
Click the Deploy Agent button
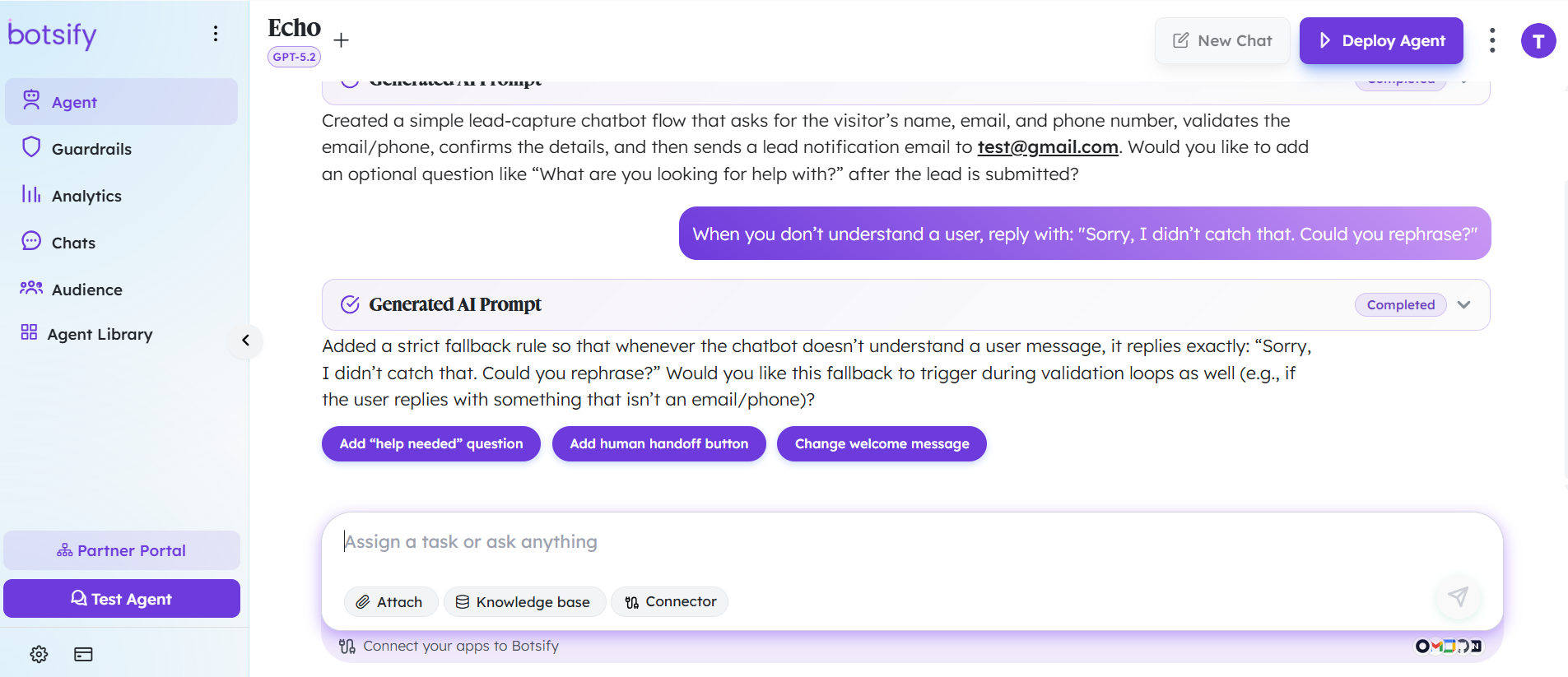[x=1380, y=40]
